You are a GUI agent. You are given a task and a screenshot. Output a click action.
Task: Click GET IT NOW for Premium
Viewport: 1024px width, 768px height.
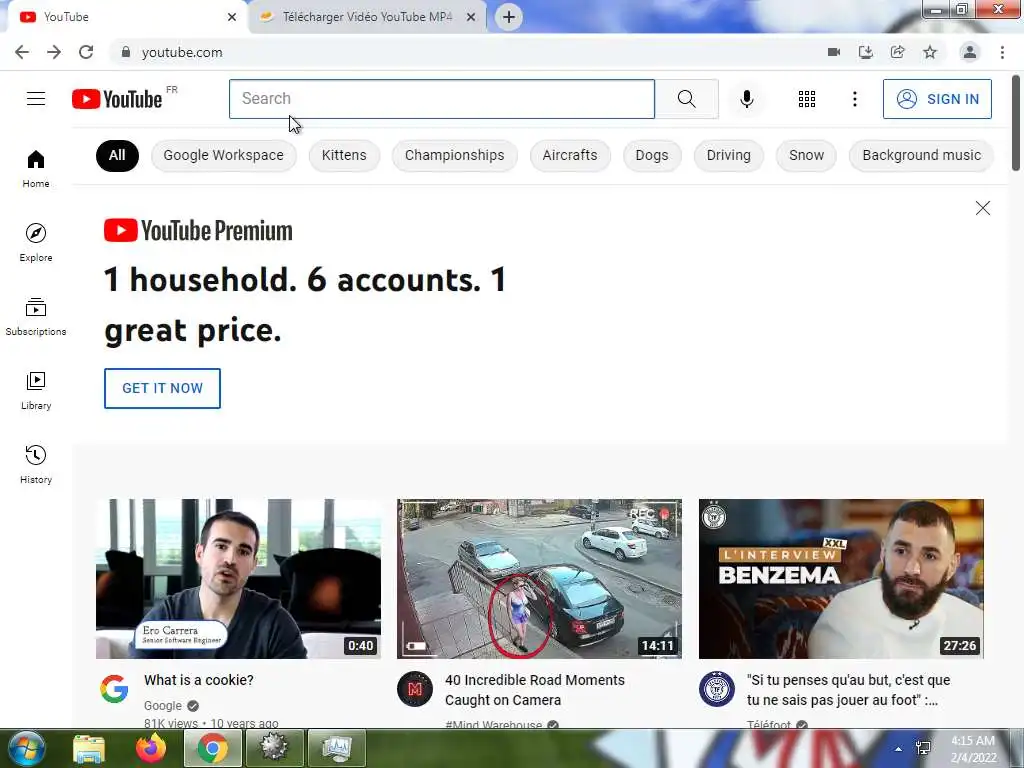[162, 388]
